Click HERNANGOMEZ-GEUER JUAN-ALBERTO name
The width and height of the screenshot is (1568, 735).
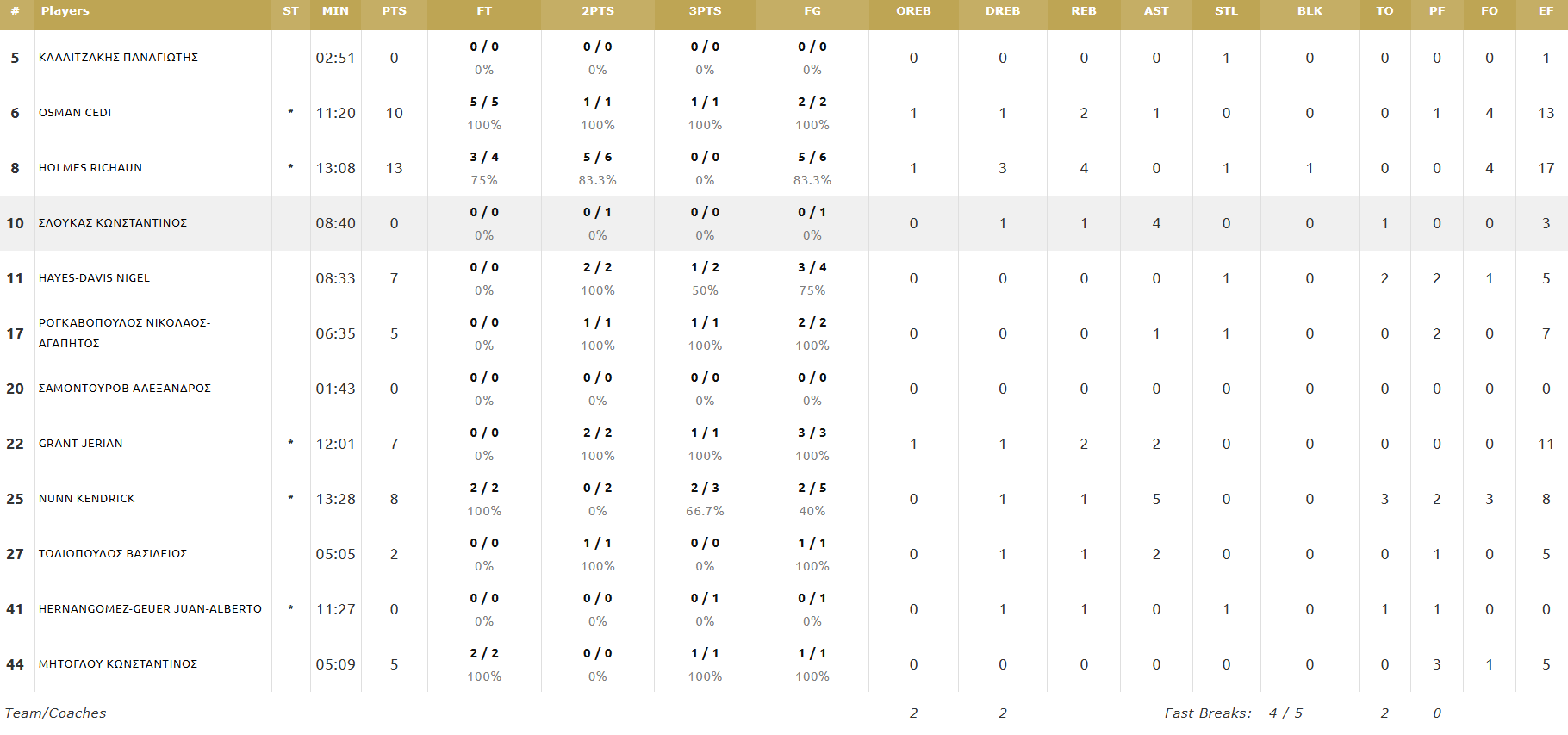tap(150, 609)
